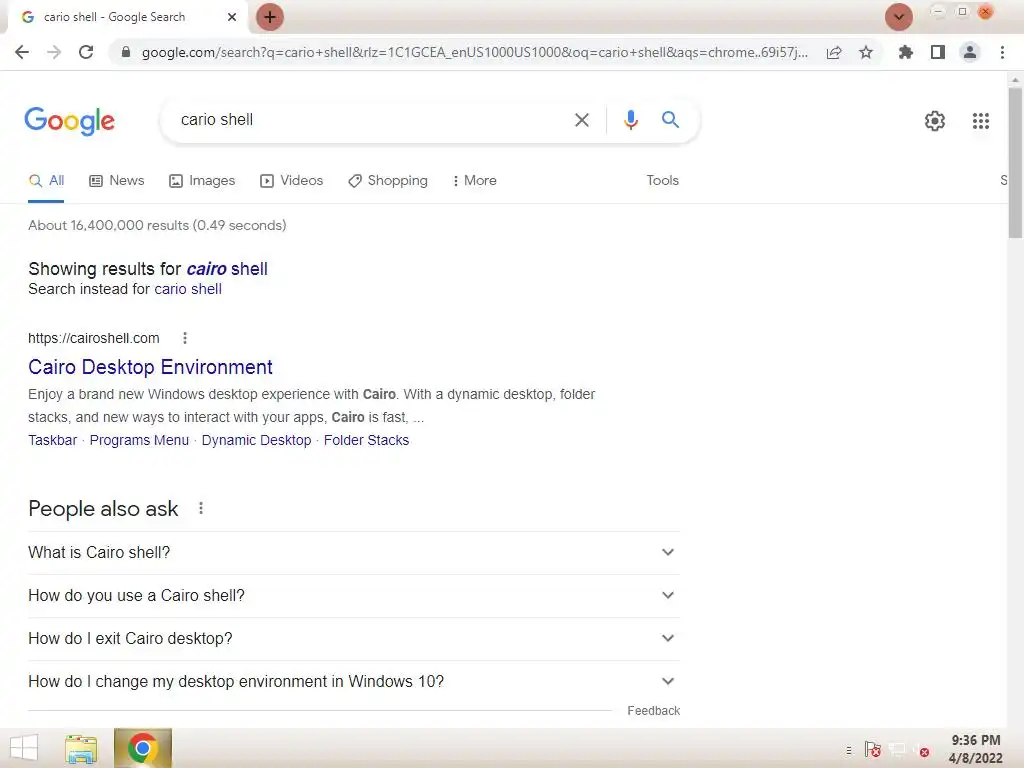Click the Google logo
The image size is (1024, 768).
click(69, 121)
